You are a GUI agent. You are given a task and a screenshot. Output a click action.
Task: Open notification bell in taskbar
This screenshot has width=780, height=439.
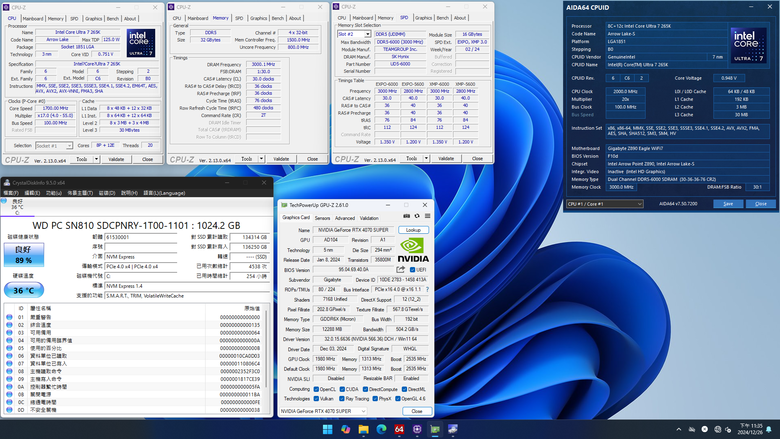769,429
